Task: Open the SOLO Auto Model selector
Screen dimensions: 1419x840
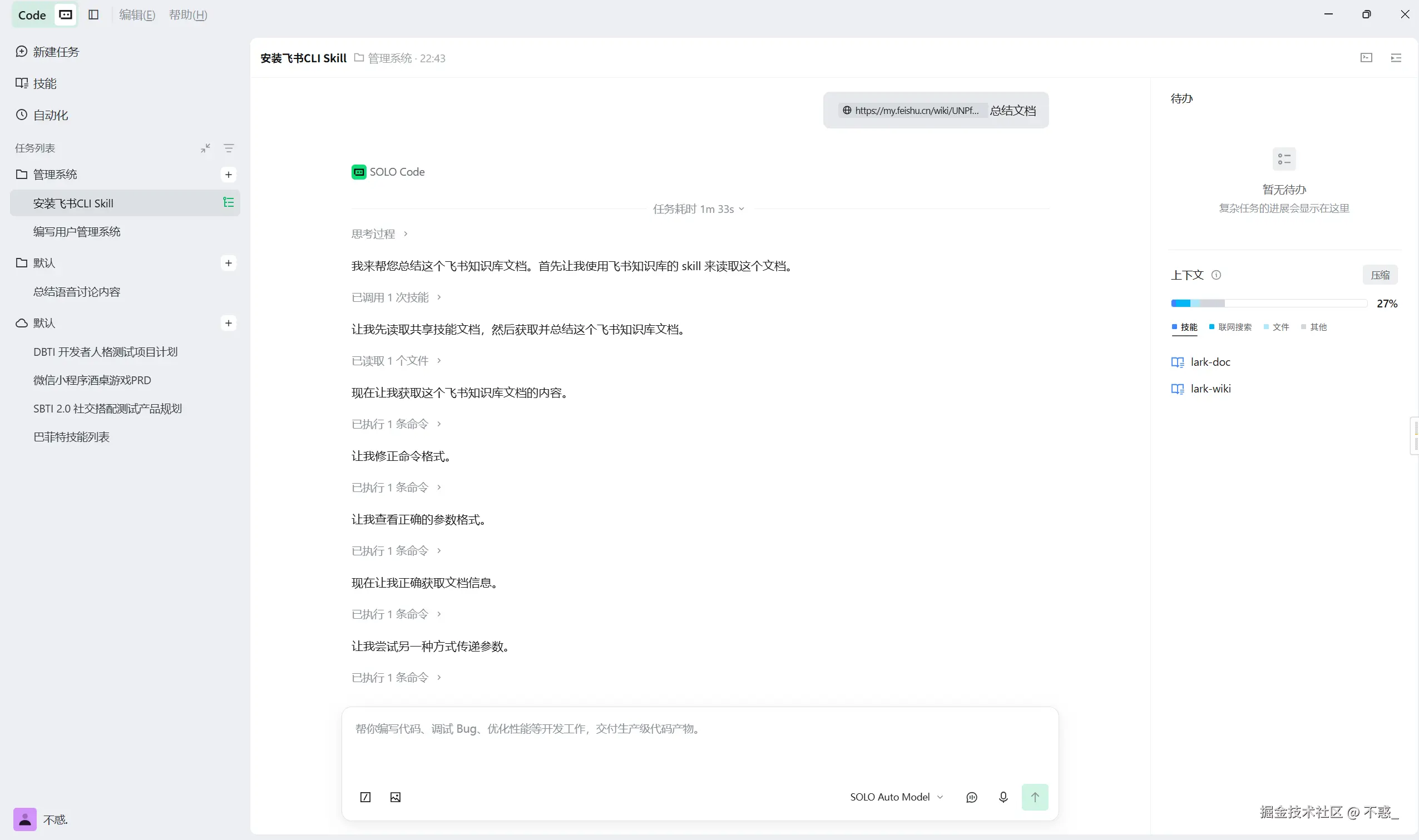Action: pyautogui.click(x=896, y=797)
